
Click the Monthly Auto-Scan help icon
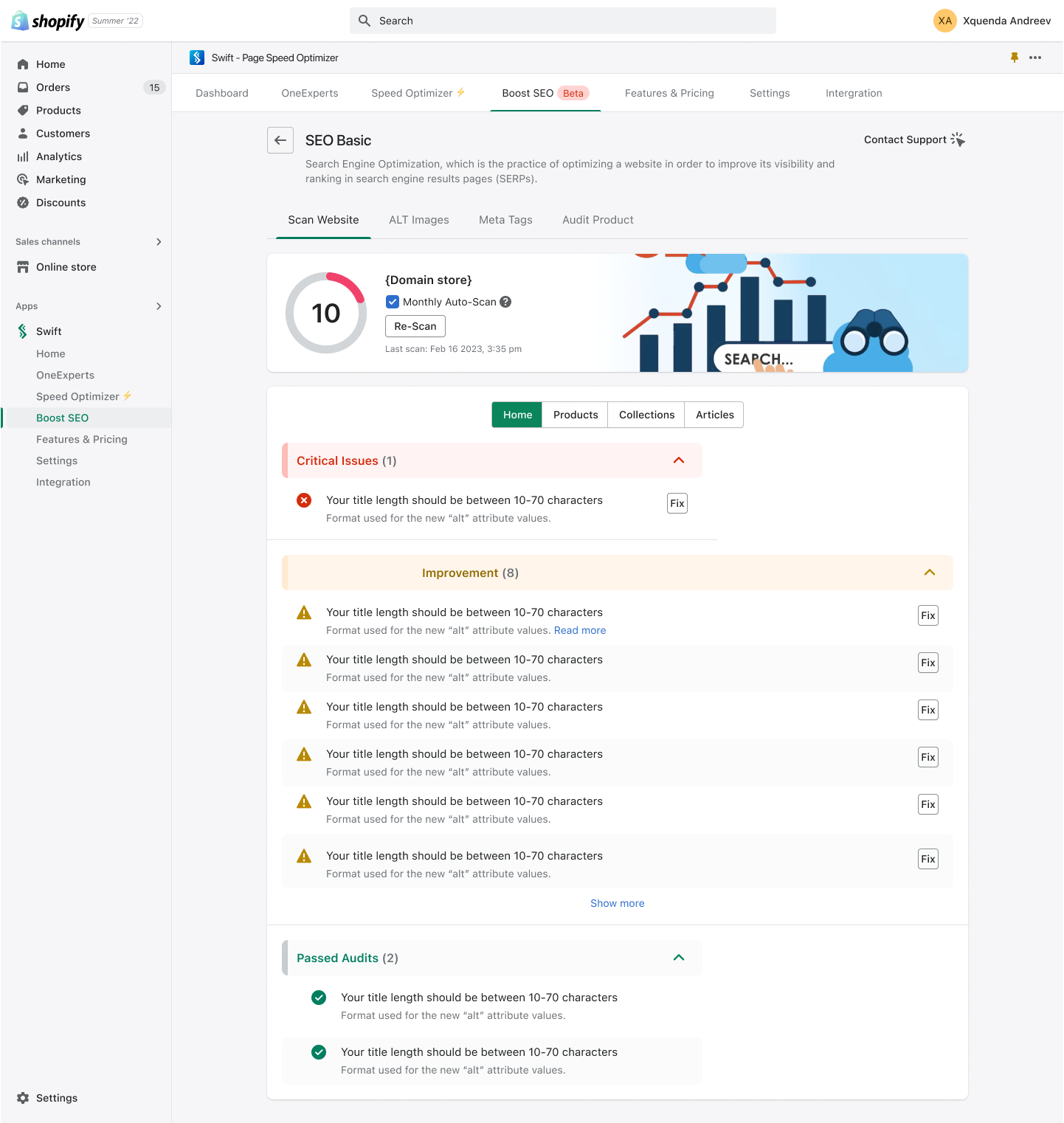click(x=505, y=302)
